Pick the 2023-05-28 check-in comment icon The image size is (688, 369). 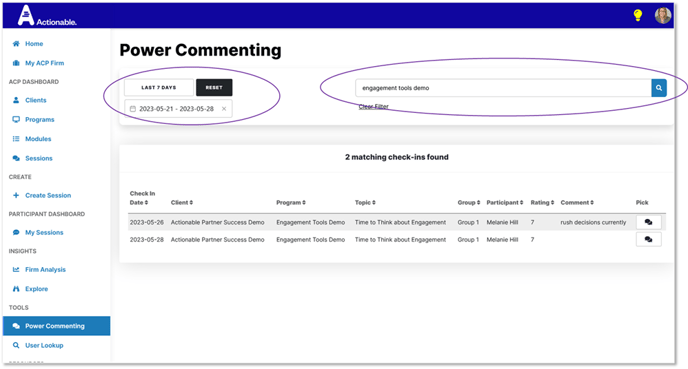(649, 239)
